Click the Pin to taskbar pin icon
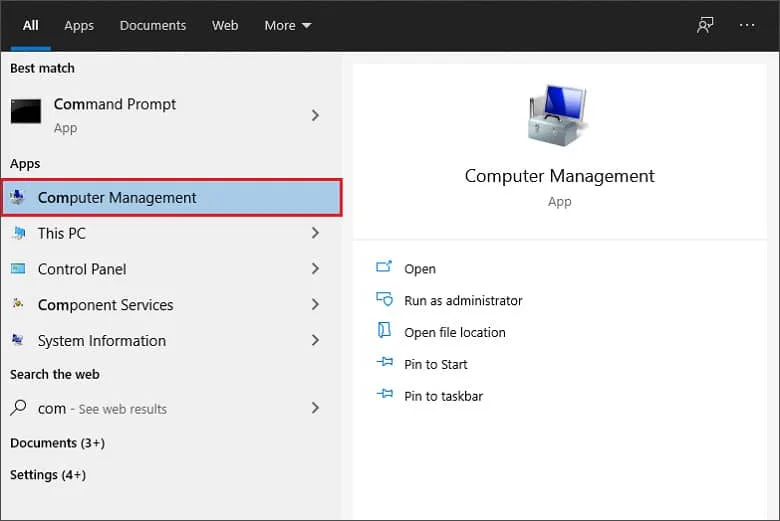The height and width of the screenshot is (521, 780). pyautogui.click(x=385, y=394)
